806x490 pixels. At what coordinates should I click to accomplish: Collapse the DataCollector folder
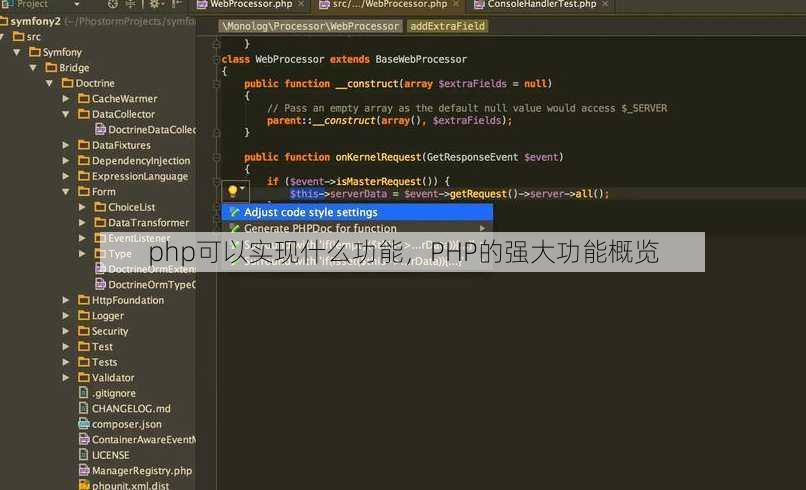pyautogui.click(x=66, y=114)
